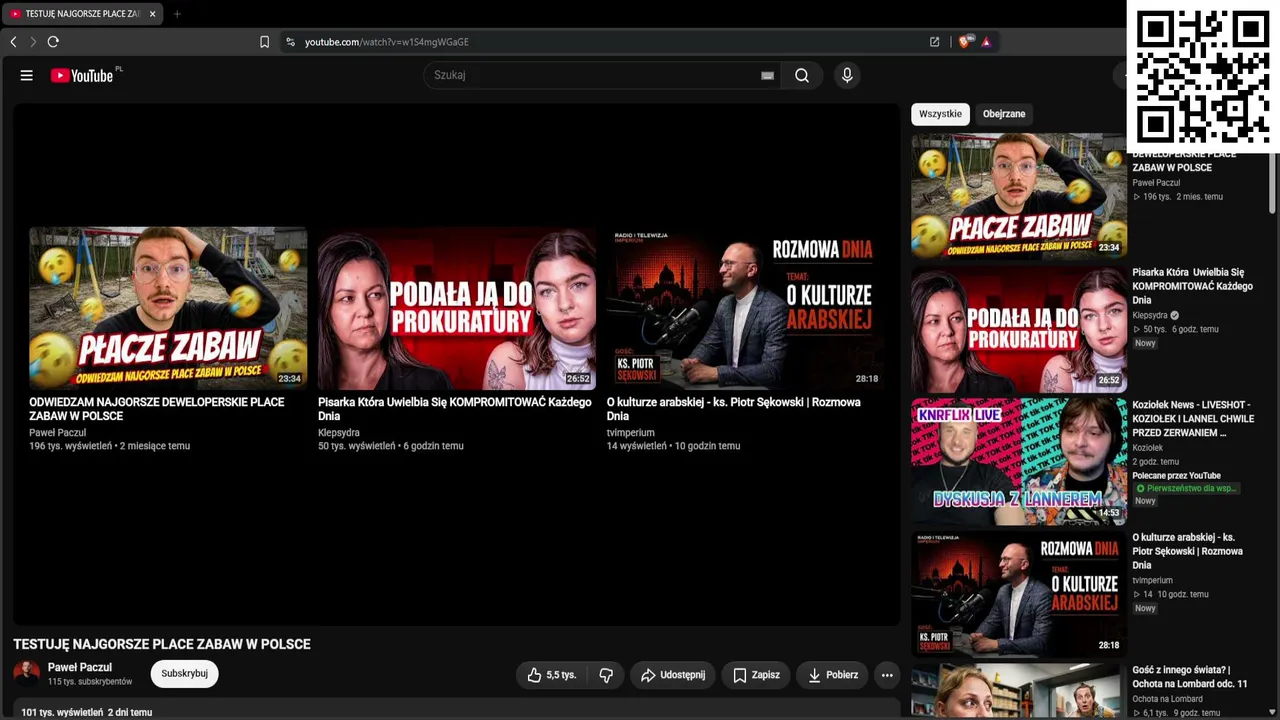Switch to the TESTUJĘ NAJGORSZE PLACE ZABAW browser tab
Screen dimensions: 1280x720
click(82, 14)
